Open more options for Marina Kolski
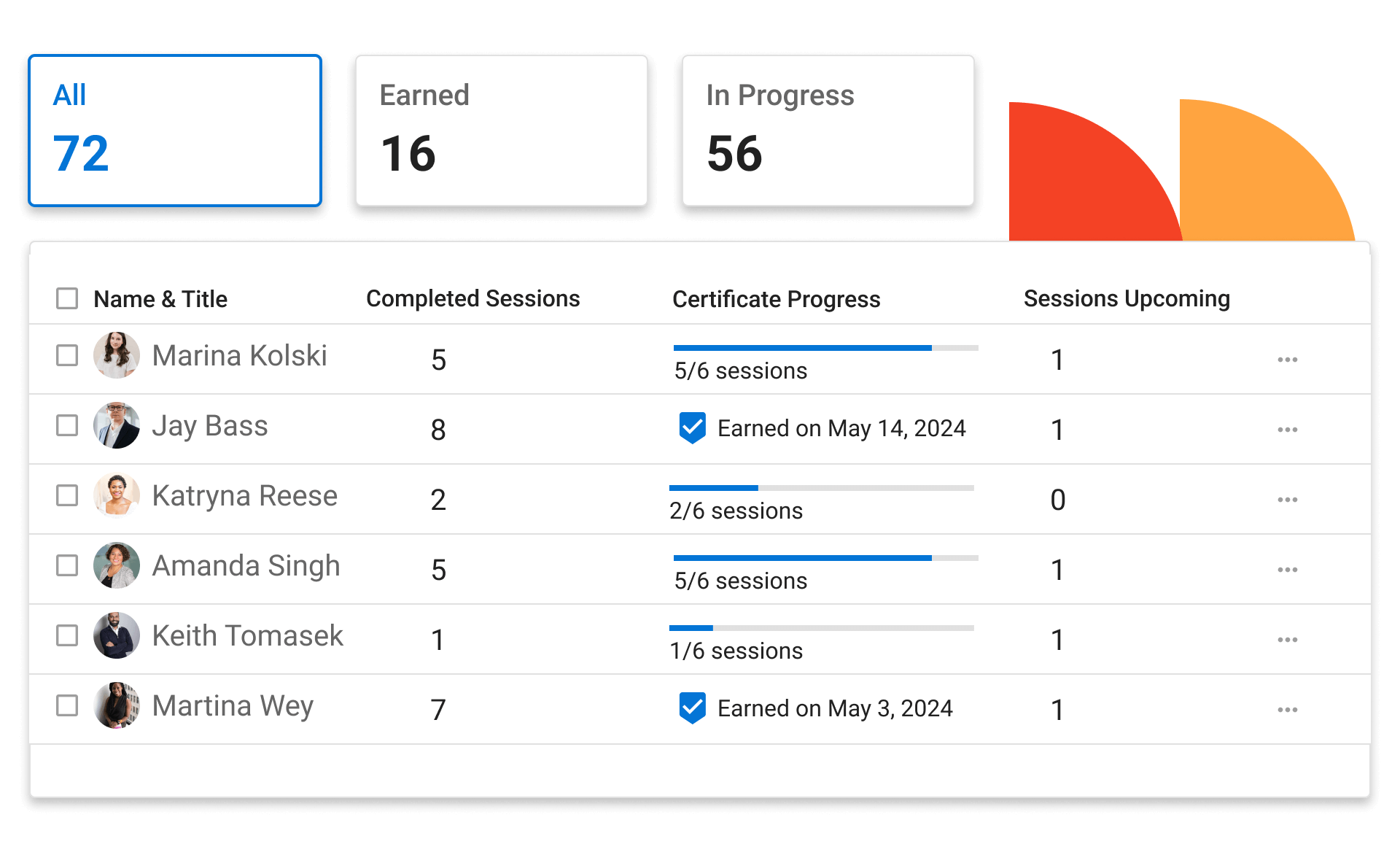The image size is (1400, 852). [x=1287, y=360]
